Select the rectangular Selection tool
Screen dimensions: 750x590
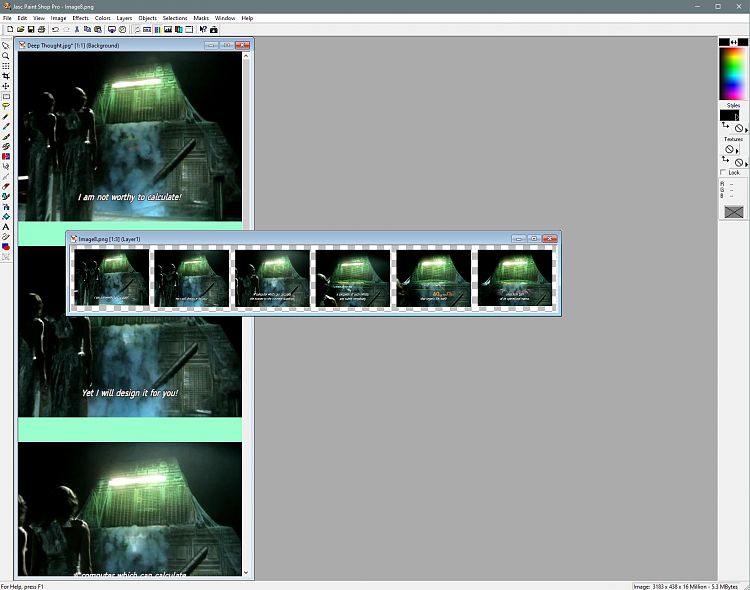click(x=6, y=96)
